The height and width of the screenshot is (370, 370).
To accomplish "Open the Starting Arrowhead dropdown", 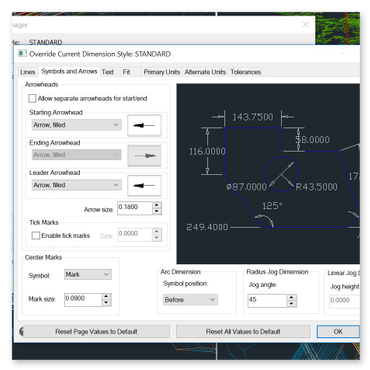I will (77, 125).
